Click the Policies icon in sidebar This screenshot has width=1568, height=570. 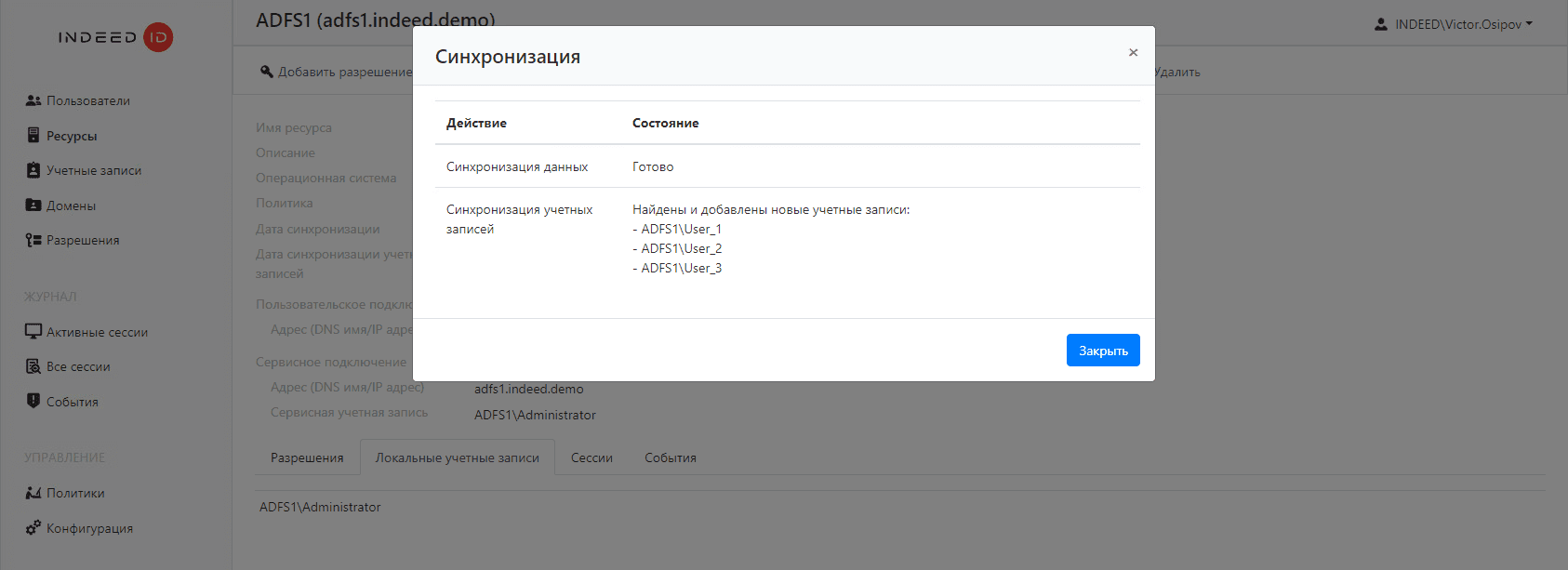(33, 493)
